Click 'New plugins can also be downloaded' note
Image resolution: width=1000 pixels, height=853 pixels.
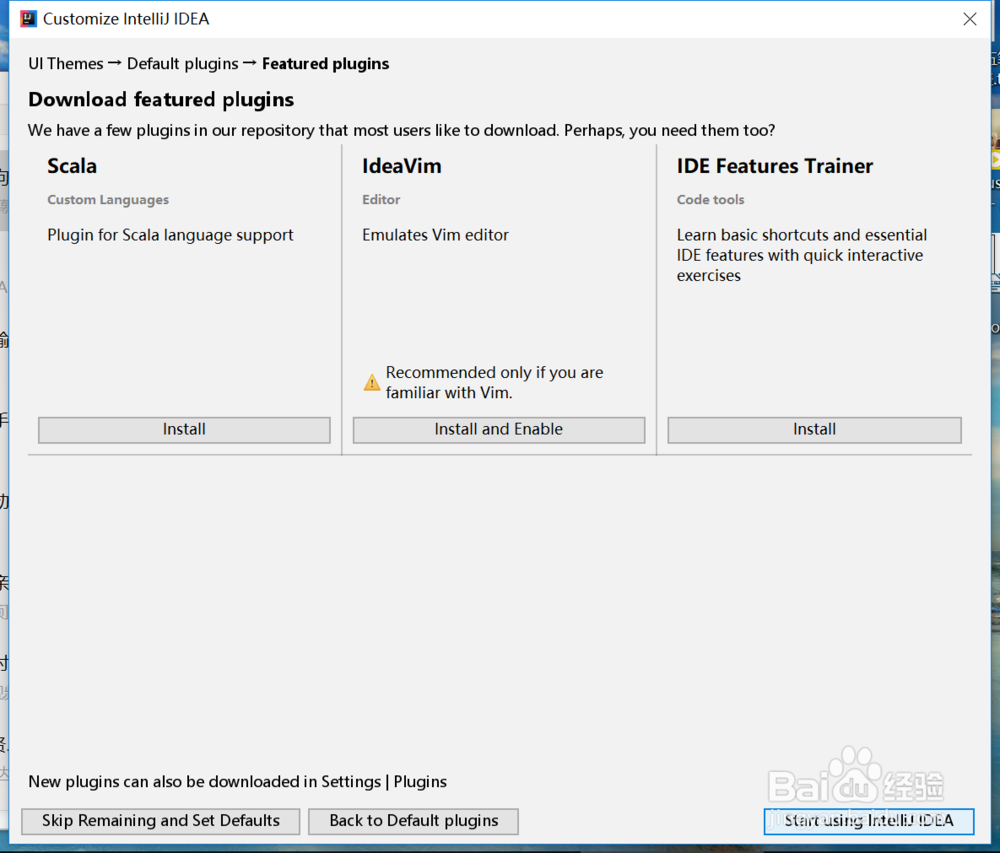click(x=237, y=782)
